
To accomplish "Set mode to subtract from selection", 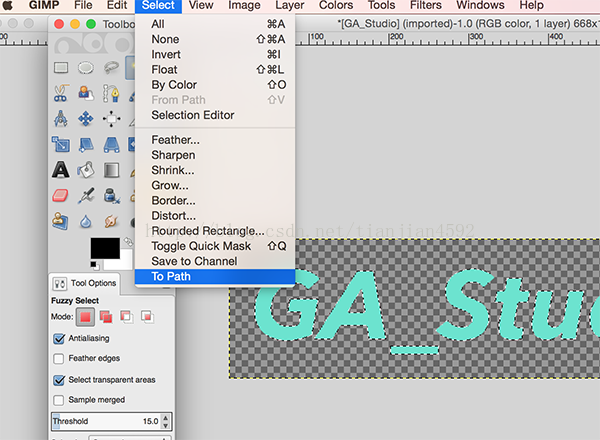I will pyautogui.click(x=127, y=317).
